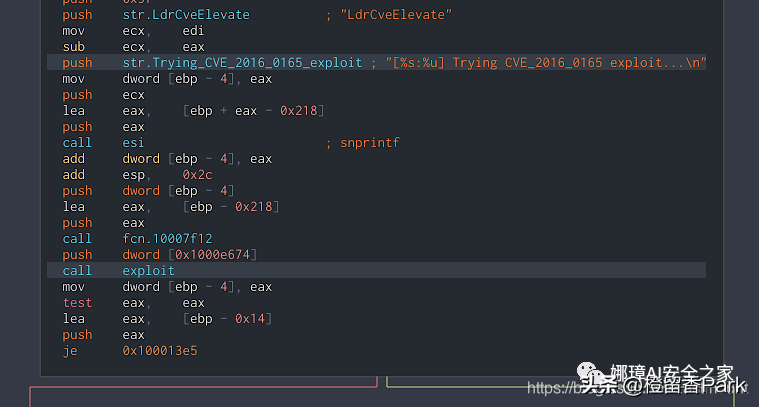This screenshot has width=759, height=407.
Task: Click the str.LdrCveElevate string reference
Action: [186, 15]
